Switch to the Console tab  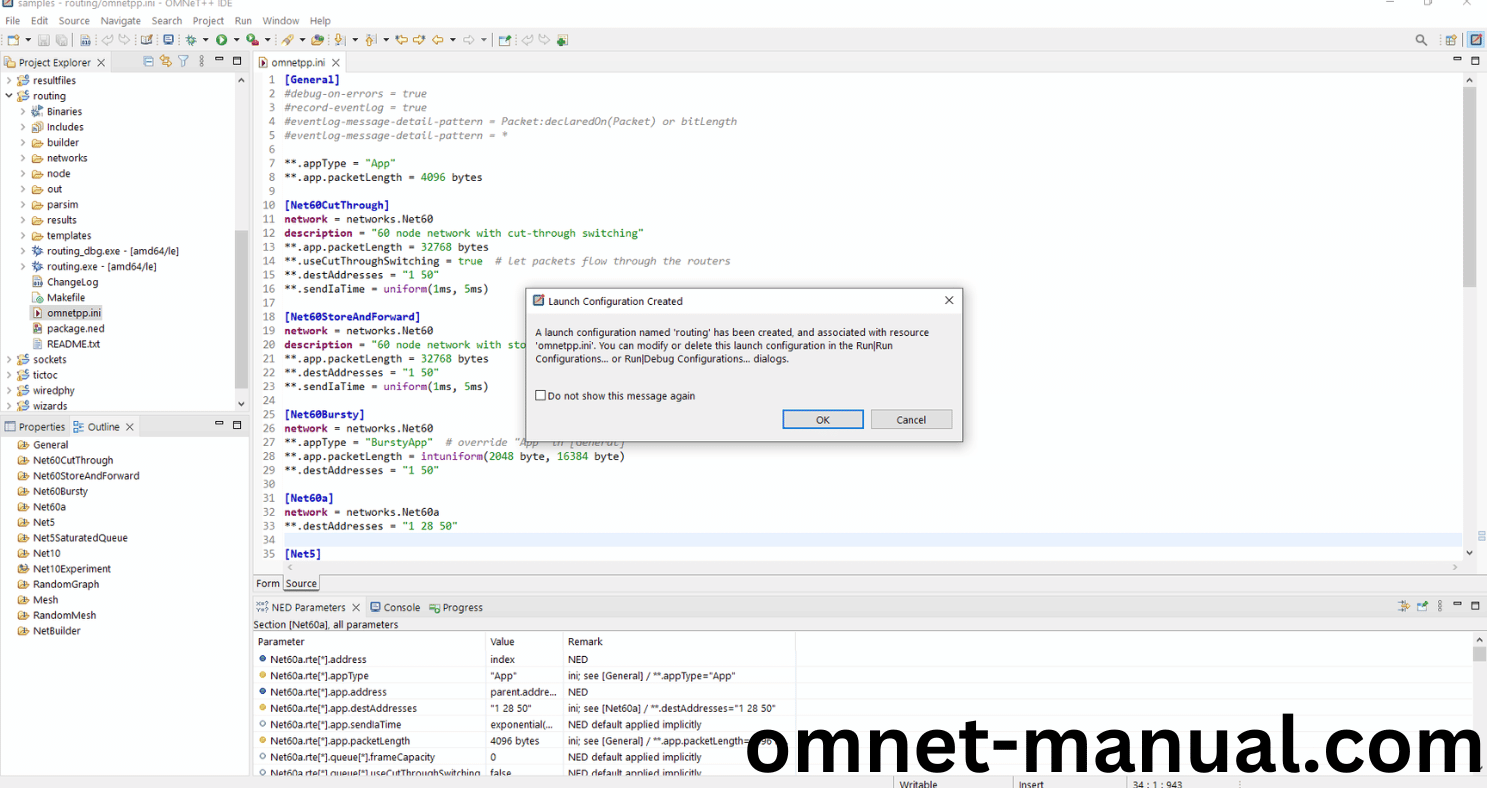401,607
